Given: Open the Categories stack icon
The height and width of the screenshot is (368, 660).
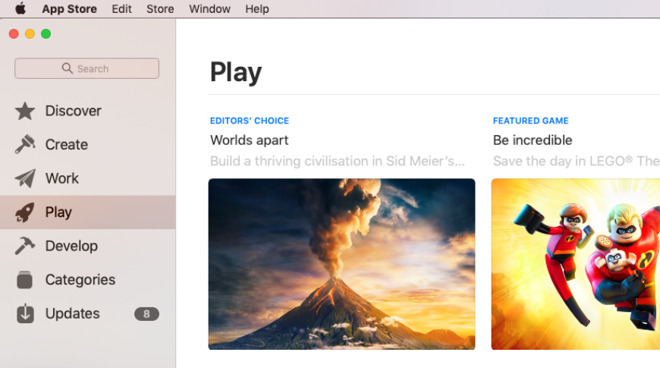Looking at the screenshot, I should [25, 280].
